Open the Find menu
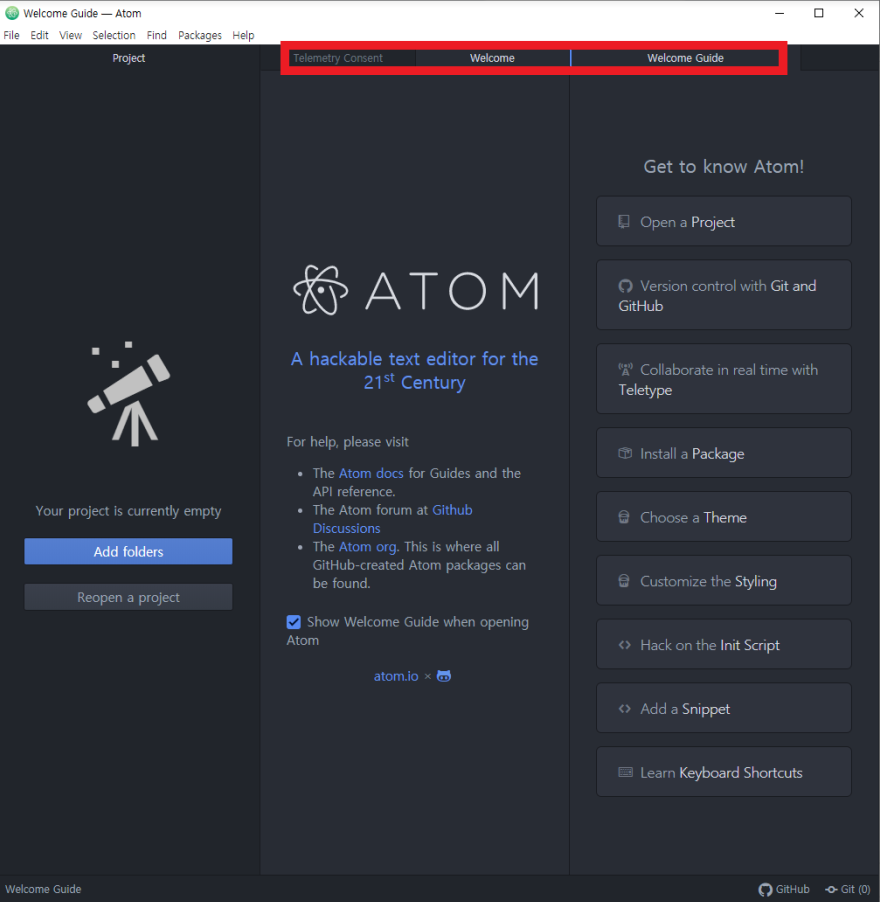This screenshot has height=902, width=880. 156,35
